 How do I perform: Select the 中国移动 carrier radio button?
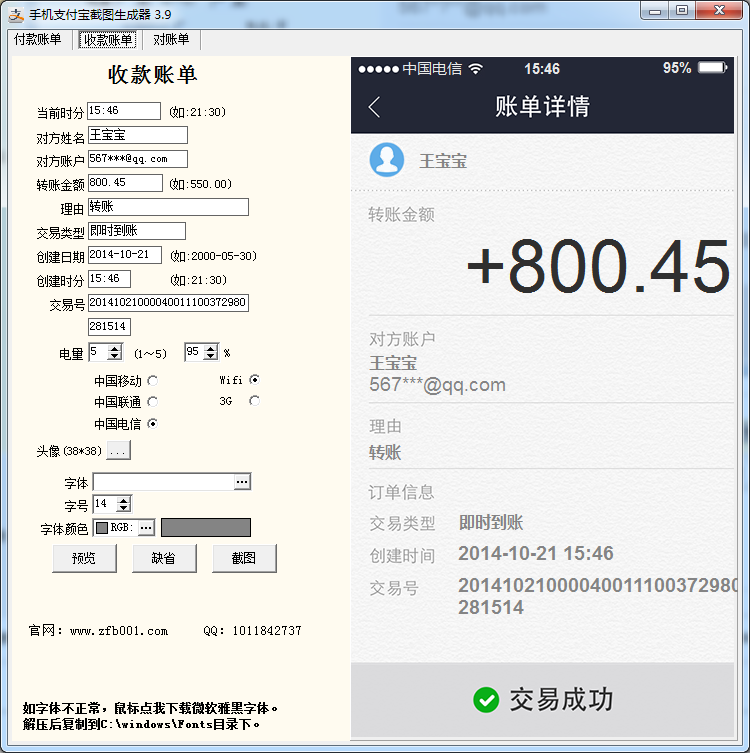153,381
